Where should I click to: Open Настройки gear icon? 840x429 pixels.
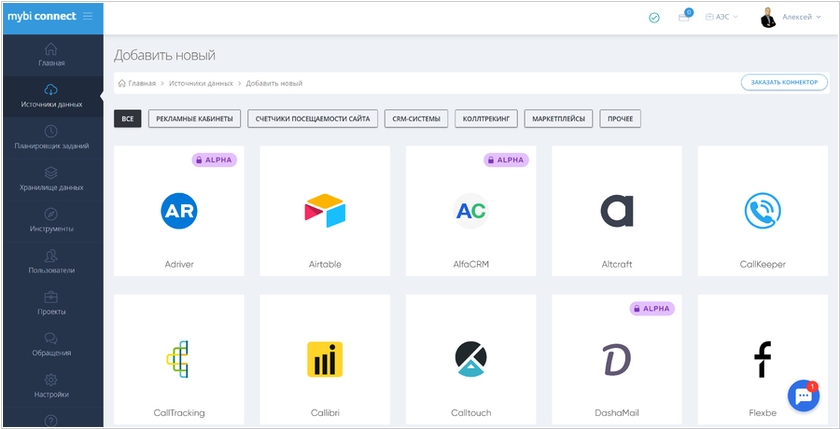tap(51, 380)
